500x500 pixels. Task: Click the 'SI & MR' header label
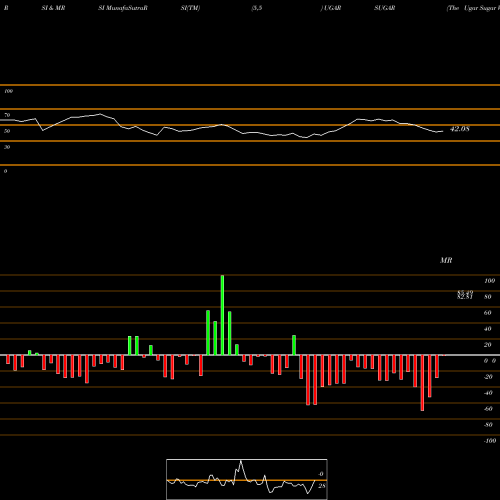click(53, 8)
